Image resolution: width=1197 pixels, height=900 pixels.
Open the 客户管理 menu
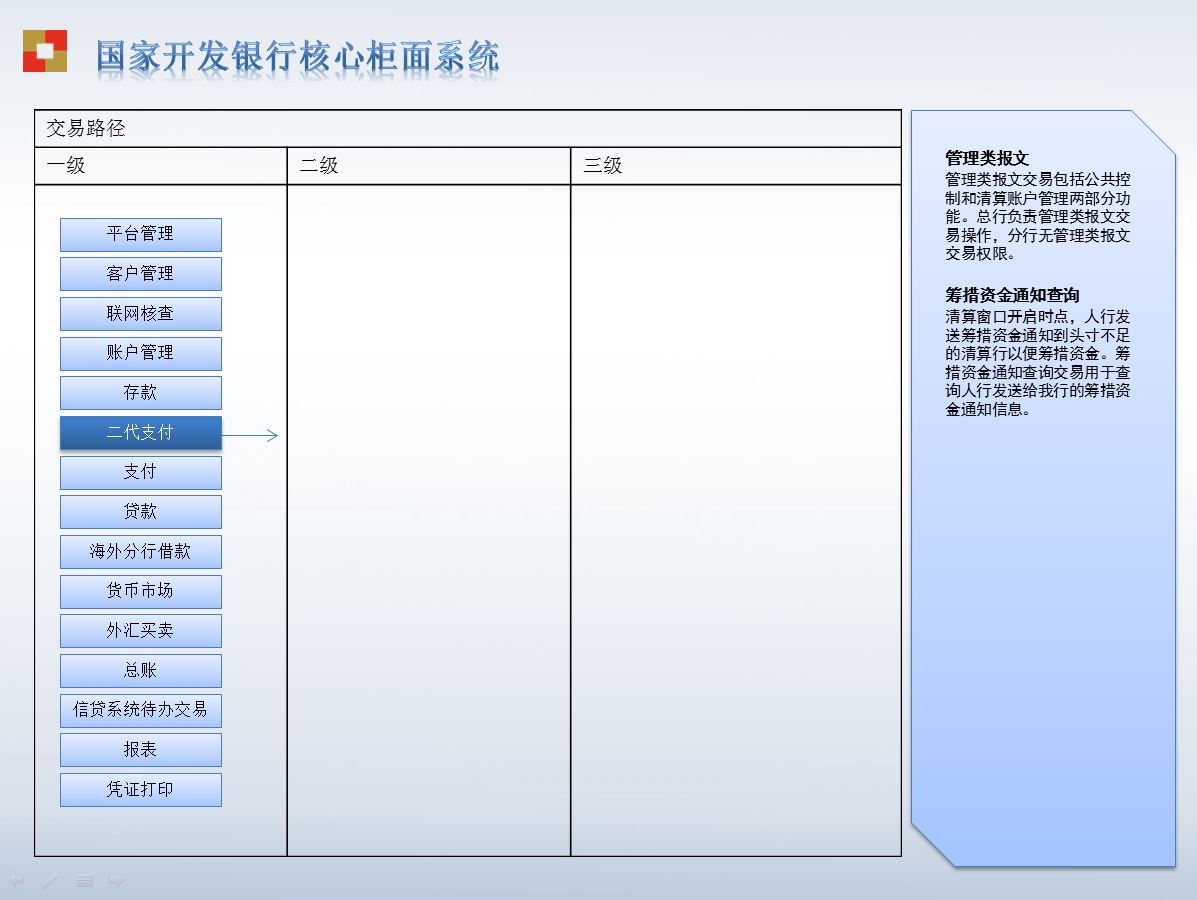[x=140, y=274]
